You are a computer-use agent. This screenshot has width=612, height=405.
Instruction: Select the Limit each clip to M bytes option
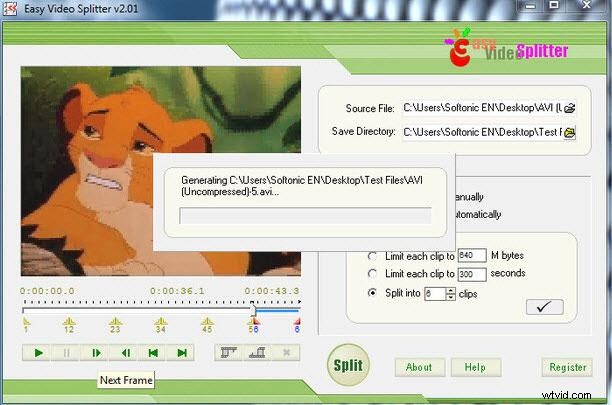coord(372,256)
